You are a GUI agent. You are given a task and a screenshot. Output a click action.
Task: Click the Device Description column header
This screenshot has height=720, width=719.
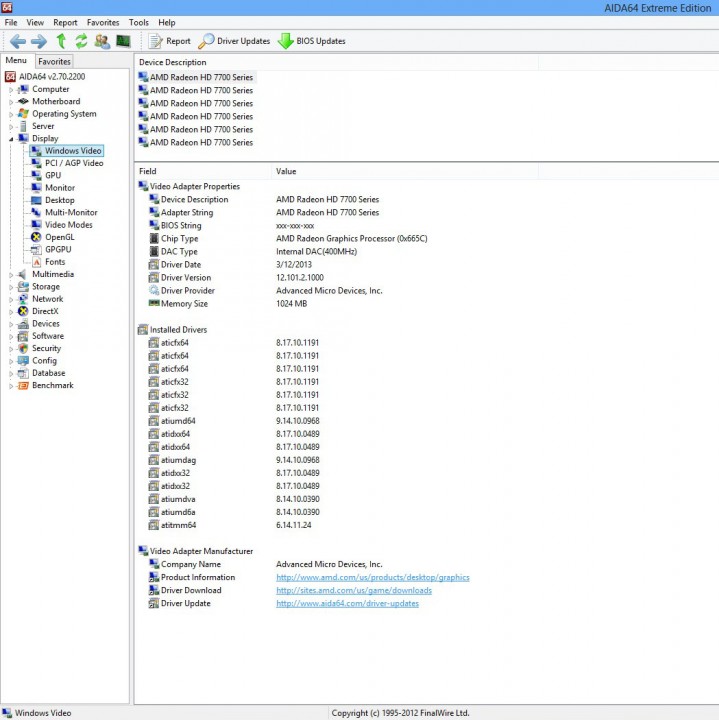point(337,62)
